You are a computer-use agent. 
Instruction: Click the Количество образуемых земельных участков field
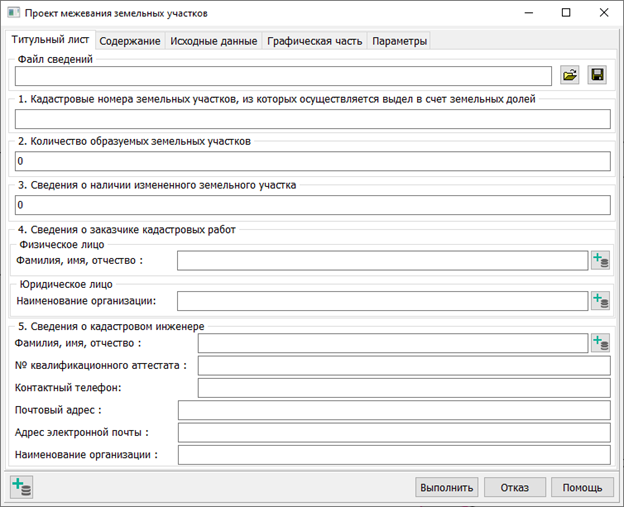(x=312, y=162)
